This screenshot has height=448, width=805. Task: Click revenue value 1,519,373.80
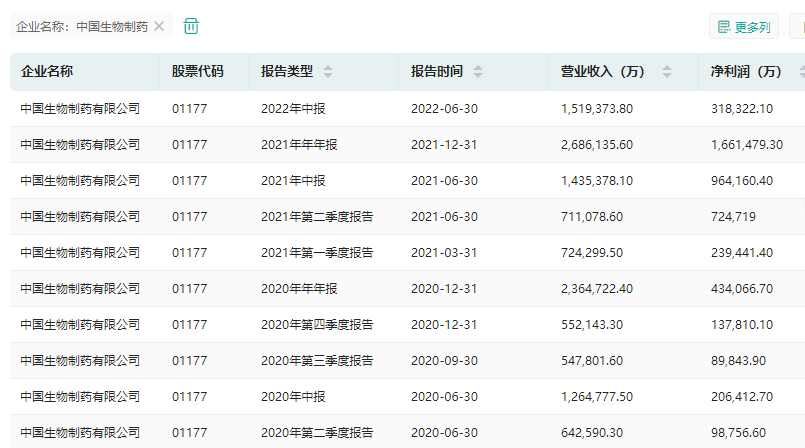(597, 109)
